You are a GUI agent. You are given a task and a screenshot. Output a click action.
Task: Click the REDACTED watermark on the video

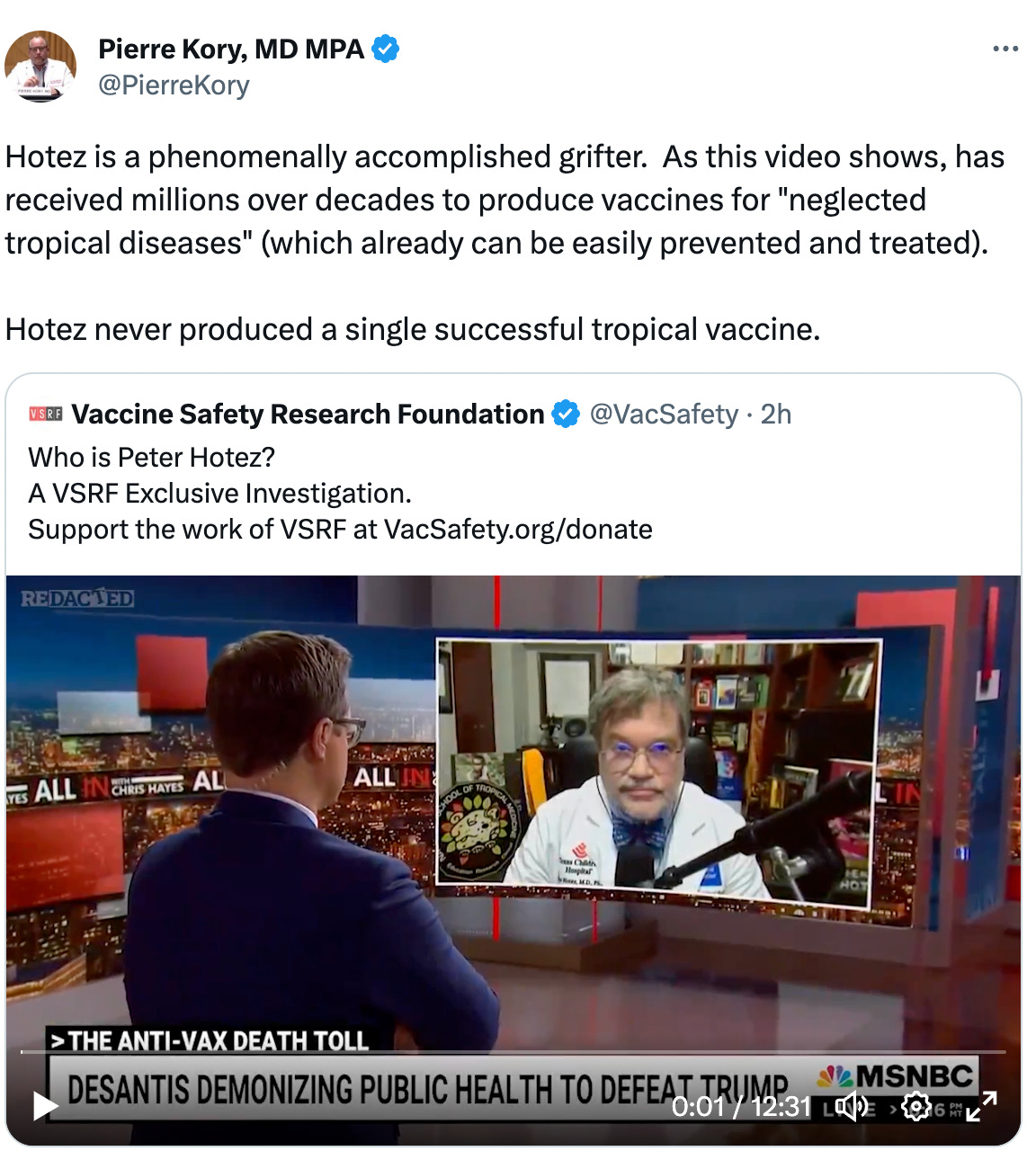tap(77, 598)
